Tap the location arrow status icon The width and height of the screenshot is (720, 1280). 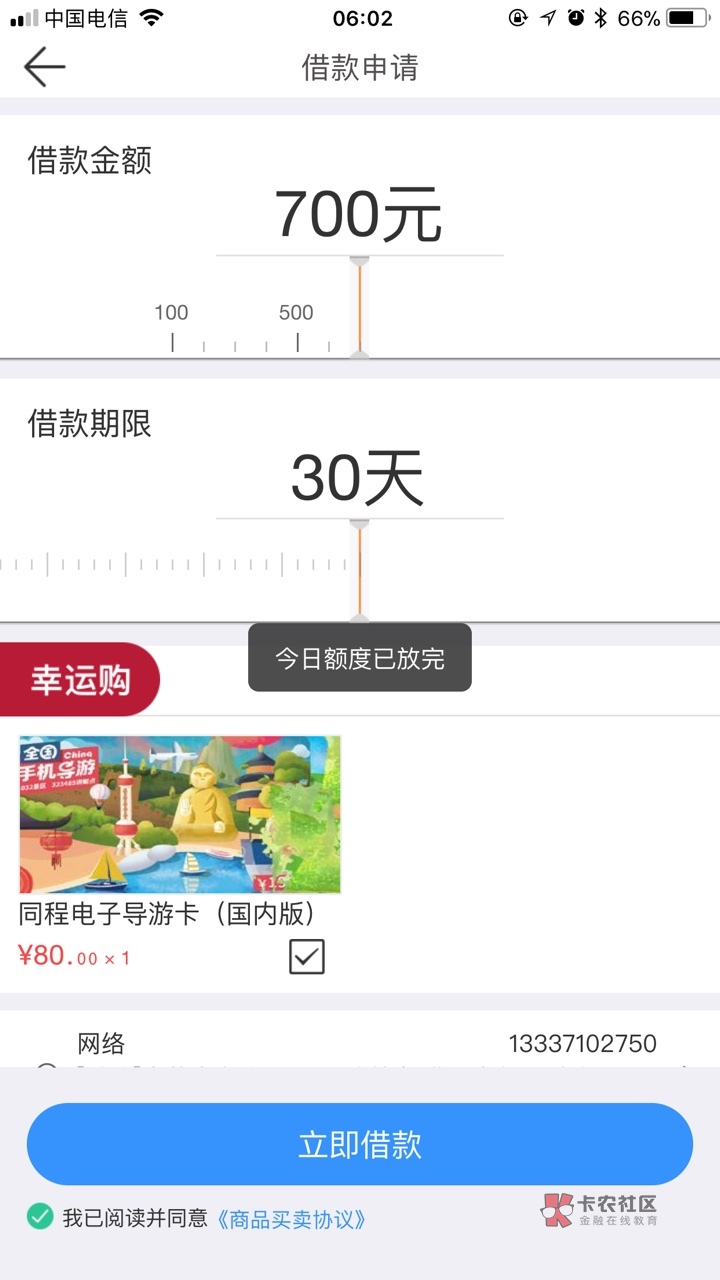tap(548, 18)
